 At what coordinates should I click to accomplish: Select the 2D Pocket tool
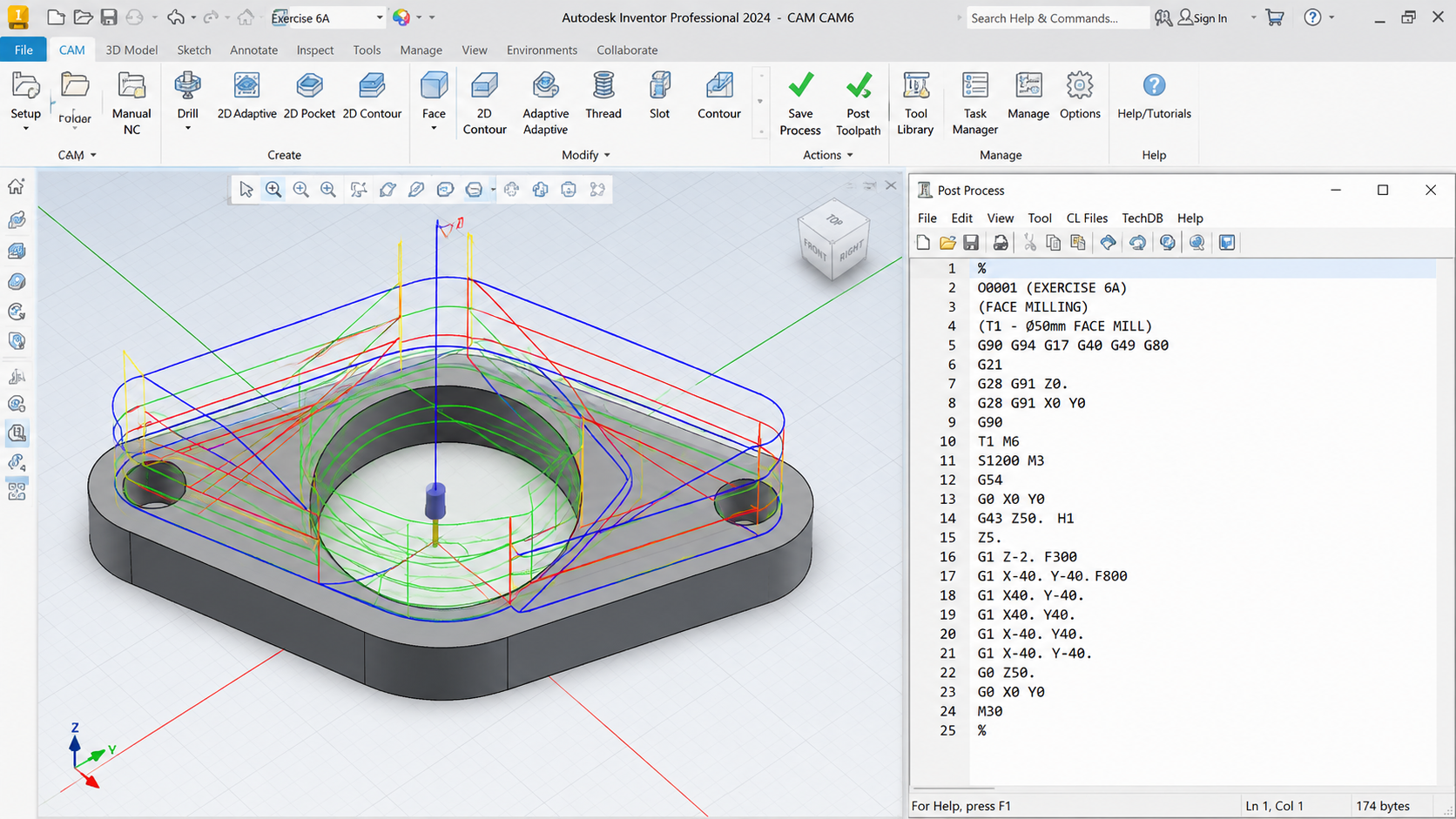click(x=309, y=97)
